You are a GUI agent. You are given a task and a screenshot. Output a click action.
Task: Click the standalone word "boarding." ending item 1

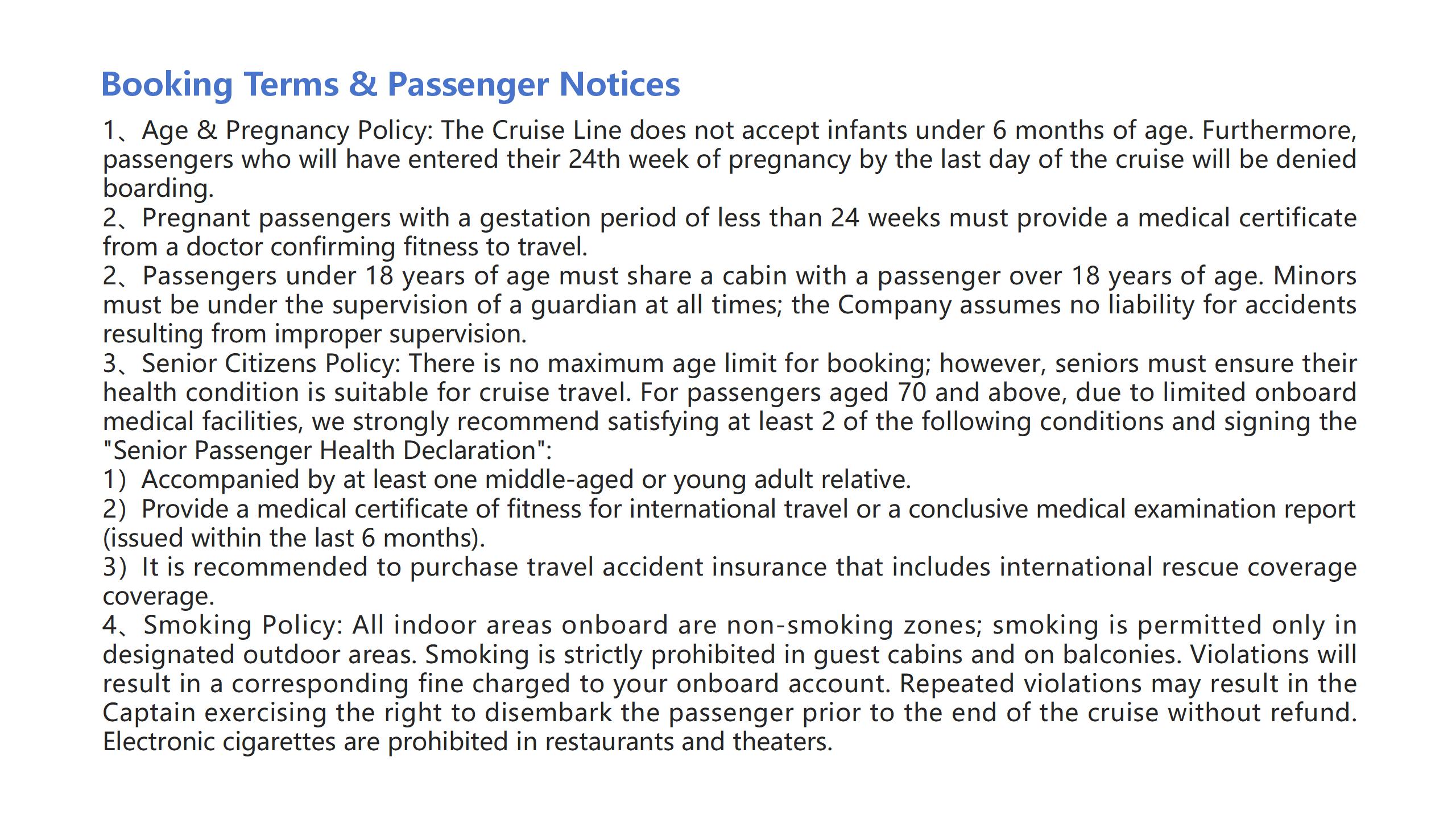click(158, 188)
